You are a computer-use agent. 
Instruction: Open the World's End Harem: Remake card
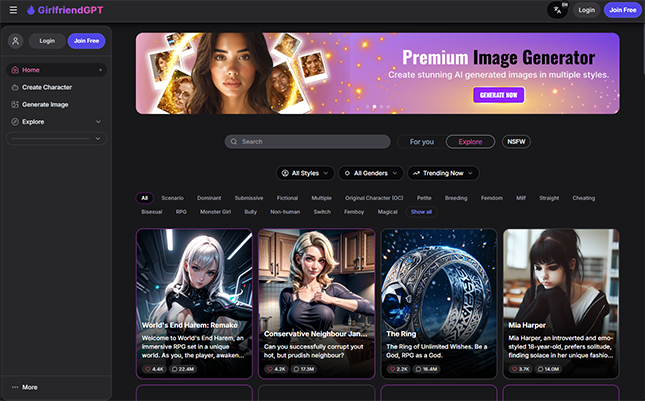coord(194,304)
